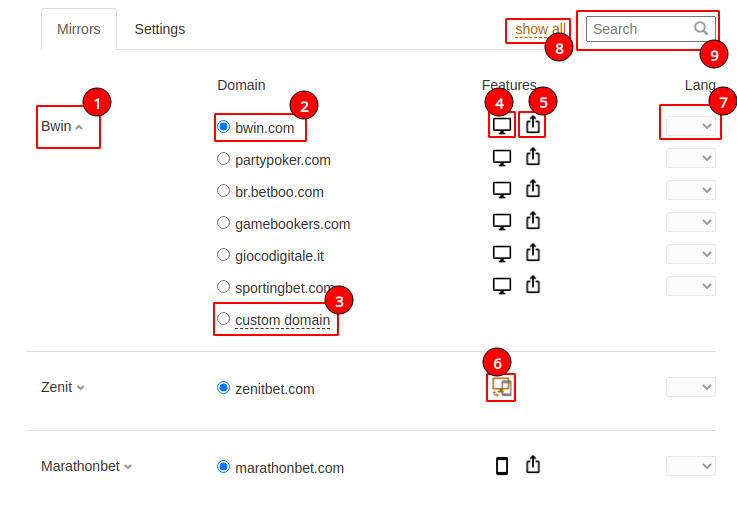The width and height of the screenshot is (737, 506).
Task: Expand the Zenit bookmaker group
Action: [63, 387]
